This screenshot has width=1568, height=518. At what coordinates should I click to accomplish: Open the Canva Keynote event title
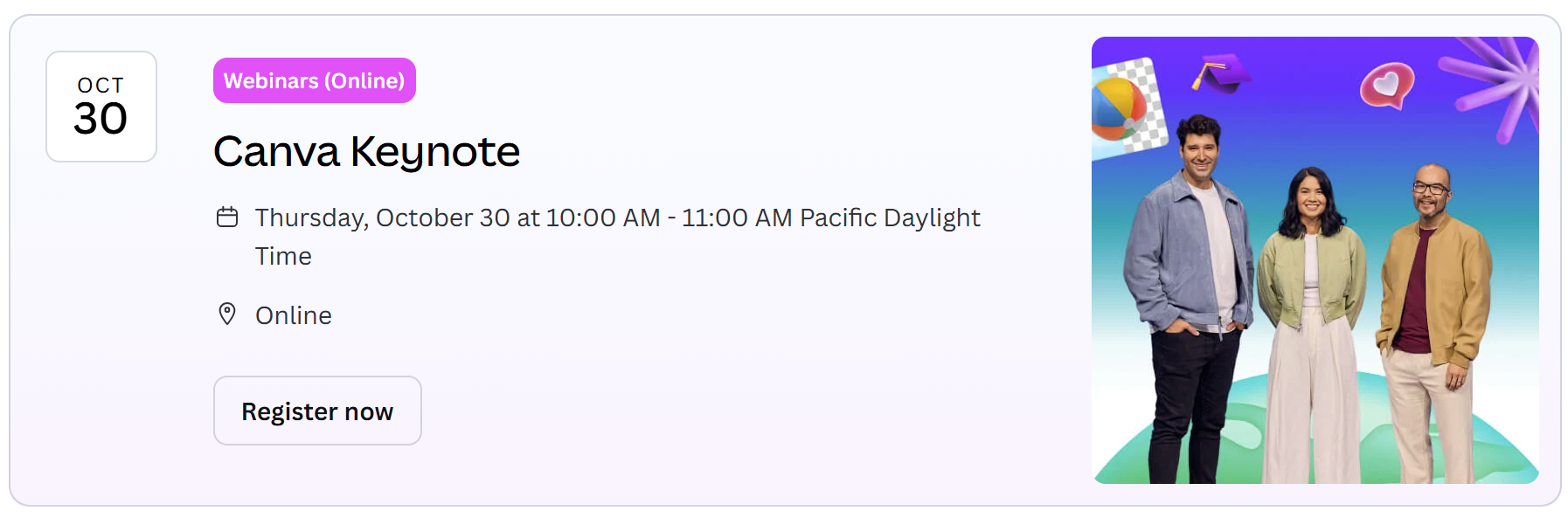(x=367, y=151)
